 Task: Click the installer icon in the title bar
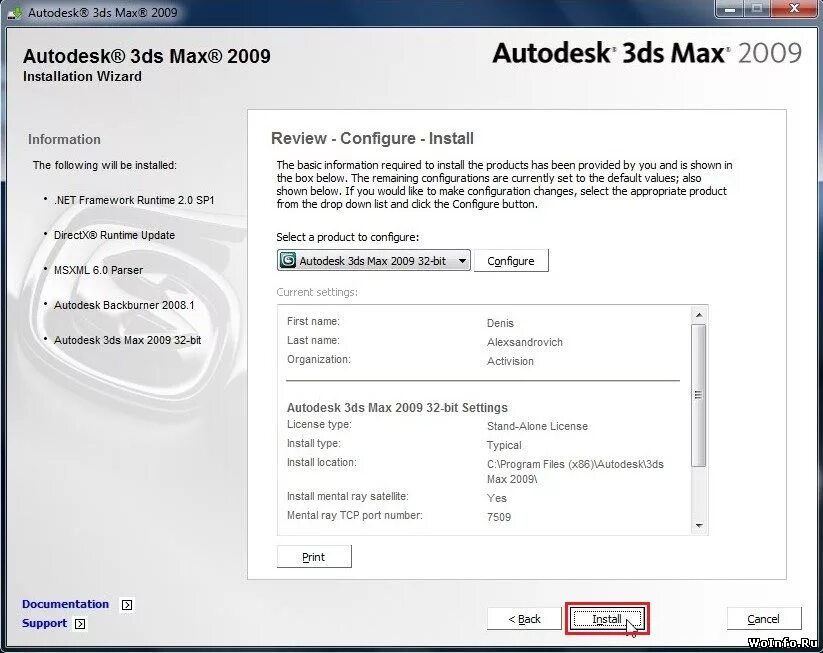pyautogui.click(x=14, y=9)
